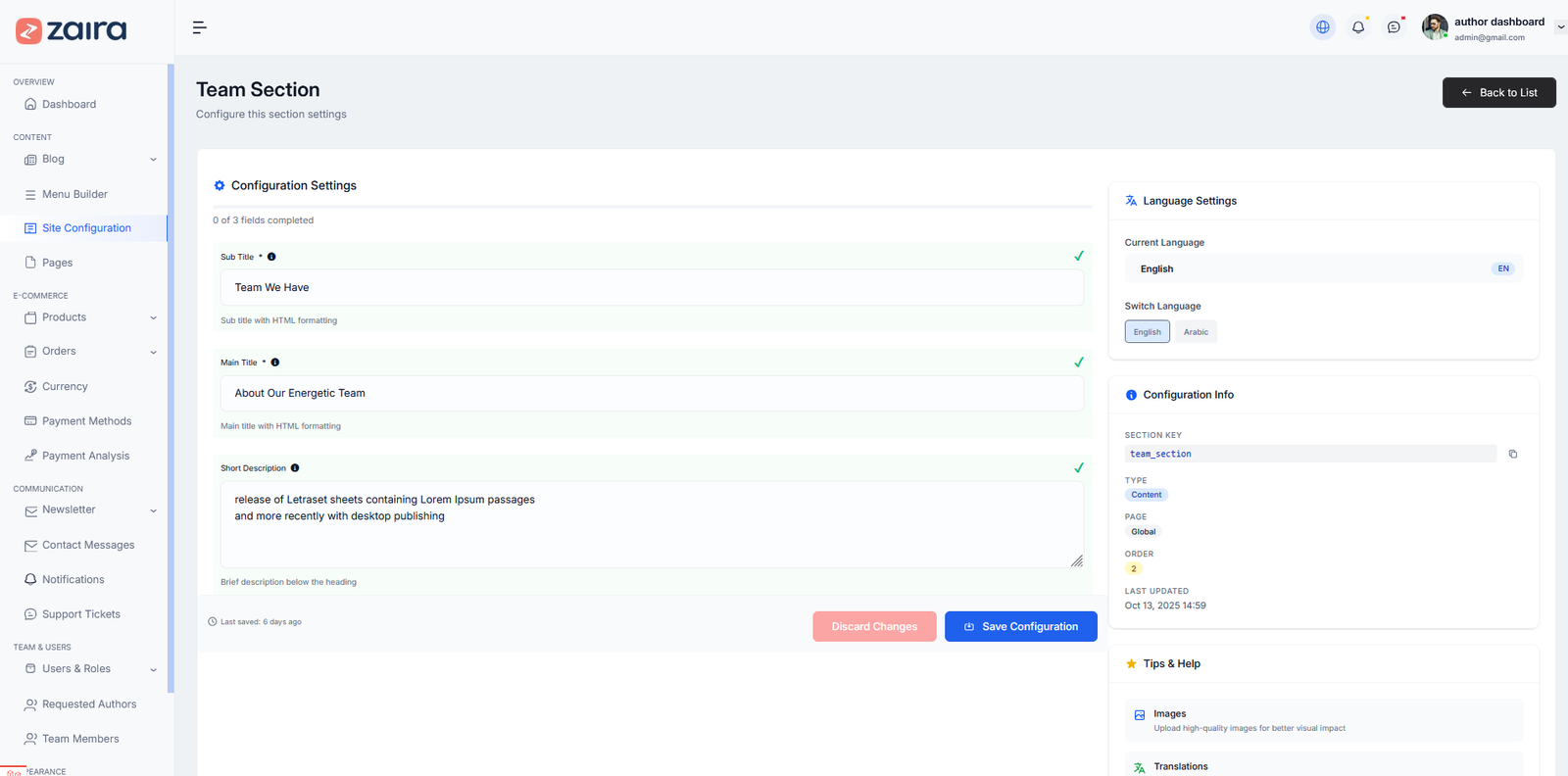Click the info icon beside Sub Title

tap(271, 257)
